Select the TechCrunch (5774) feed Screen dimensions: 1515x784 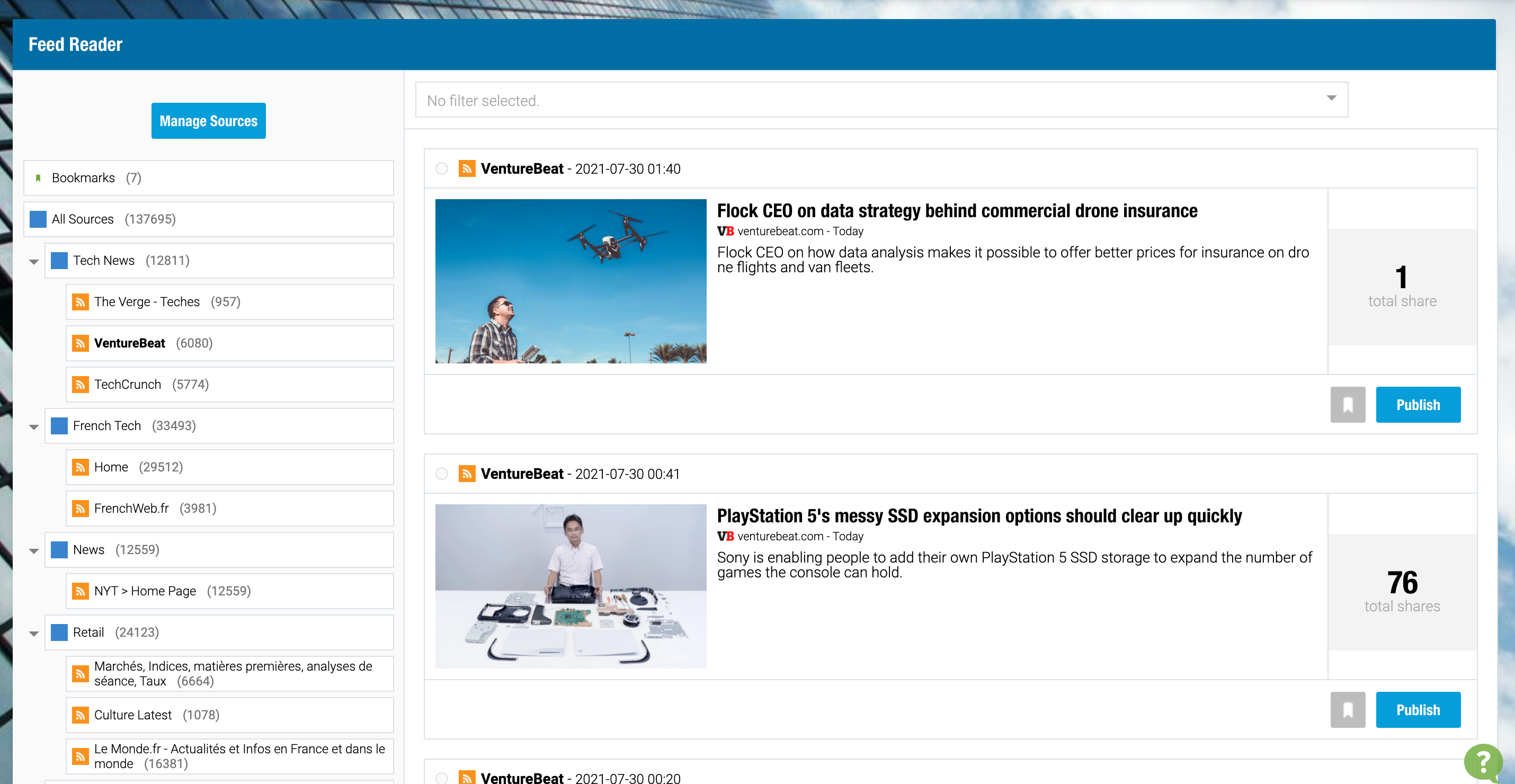(x=229, y=385)
